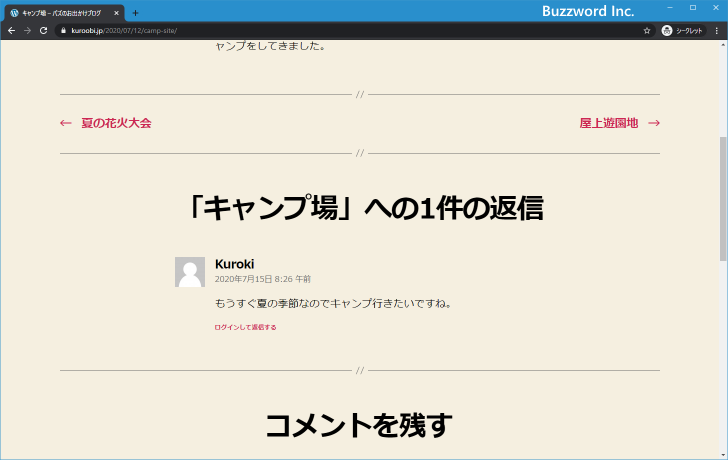Click ログインして返信する reply link
The height and width of the screenshot is (460, 728).
tap(245, 327)
